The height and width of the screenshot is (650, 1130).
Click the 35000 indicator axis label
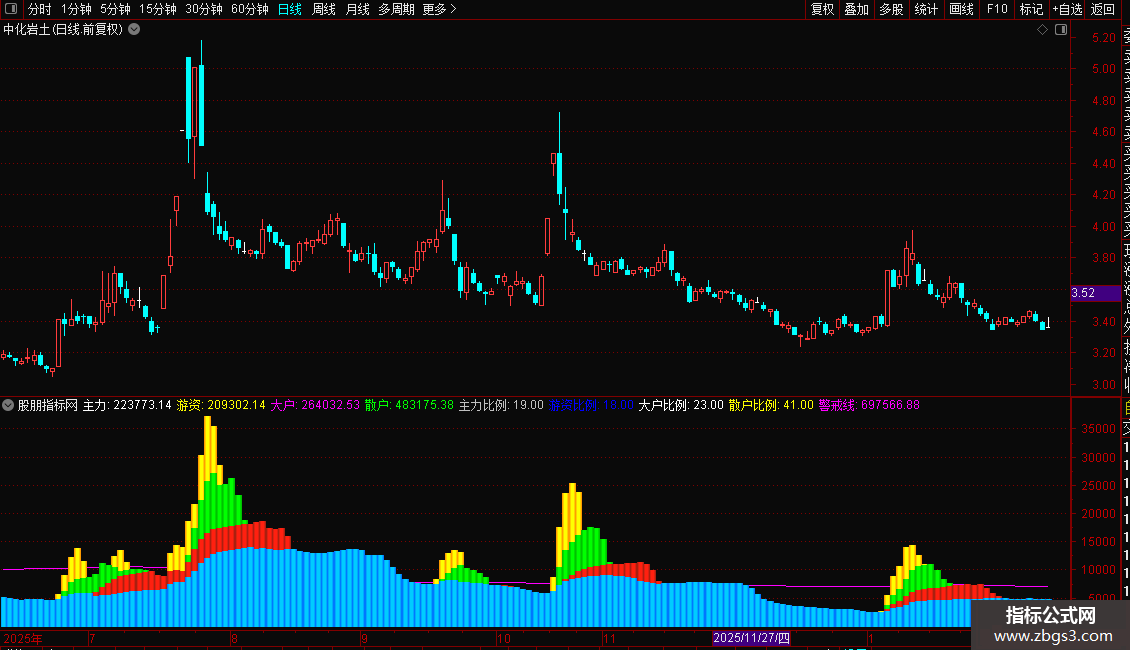coord(1098,429)
